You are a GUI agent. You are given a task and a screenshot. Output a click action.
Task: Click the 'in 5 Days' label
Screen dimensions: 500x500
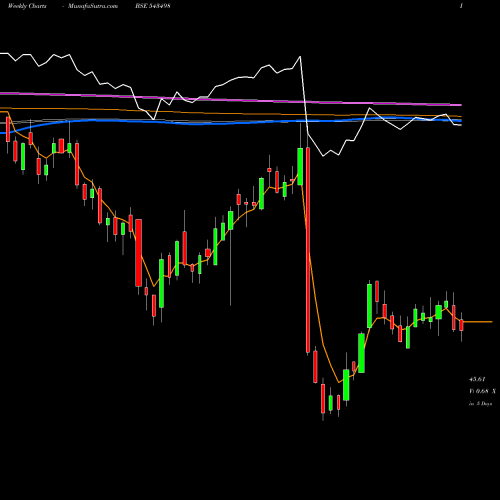pos(480,403)
